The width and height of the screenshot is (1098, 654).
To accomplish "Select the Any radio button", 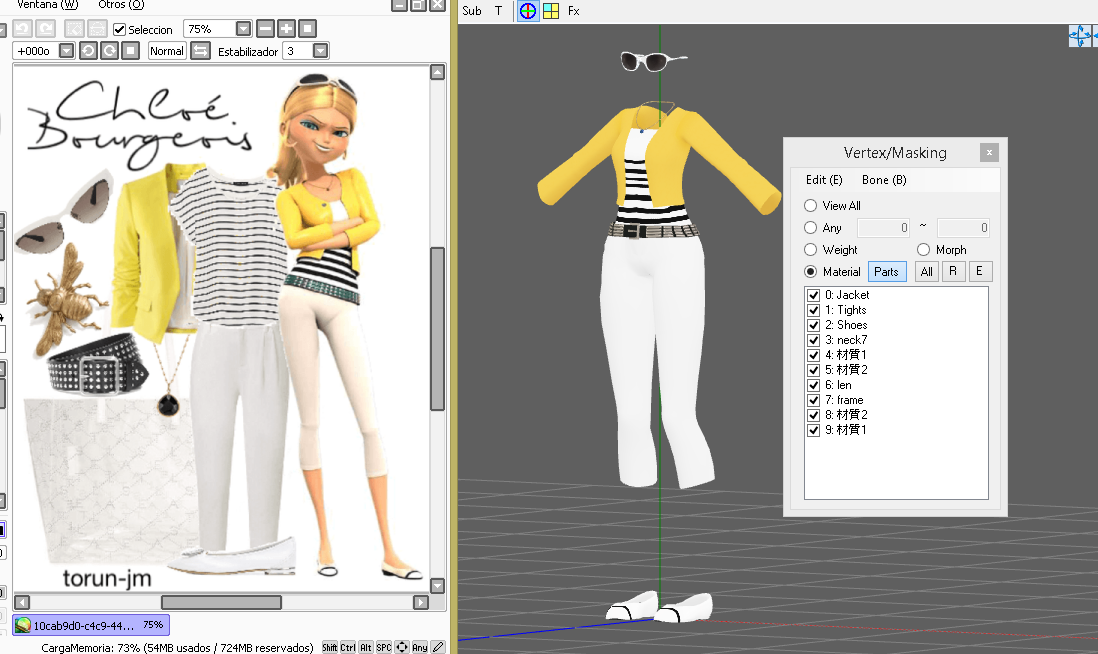I will (810, 228).
